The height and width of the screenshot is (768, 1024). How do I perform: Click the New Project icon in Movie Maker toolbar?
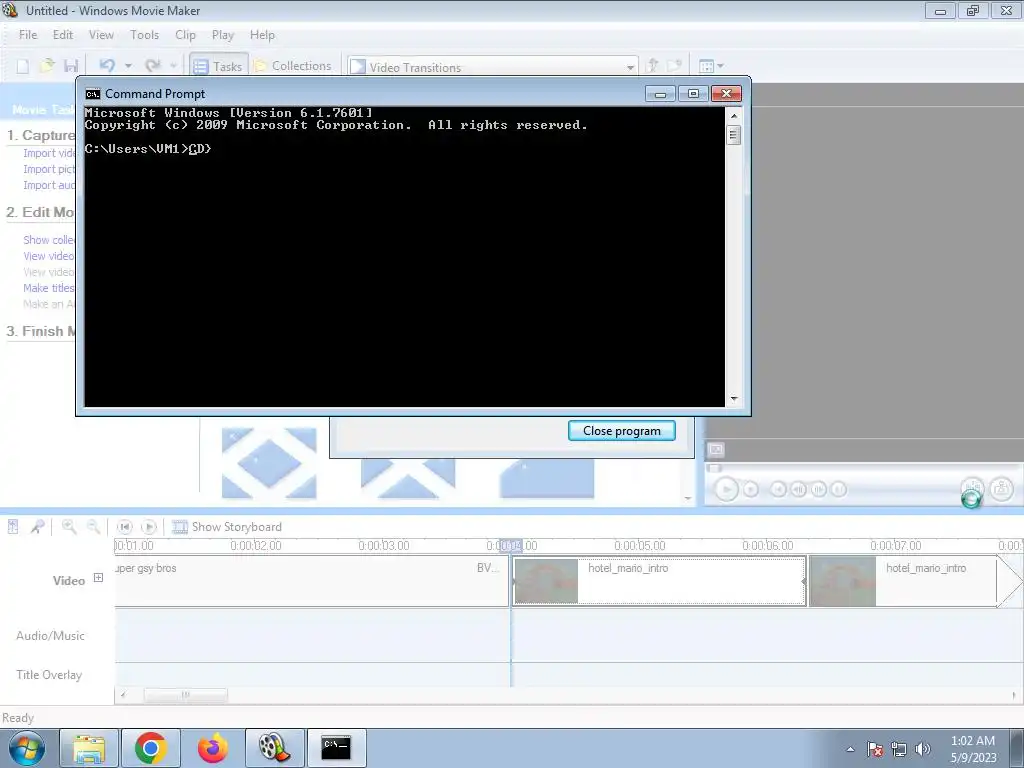(x=23, y=66)
